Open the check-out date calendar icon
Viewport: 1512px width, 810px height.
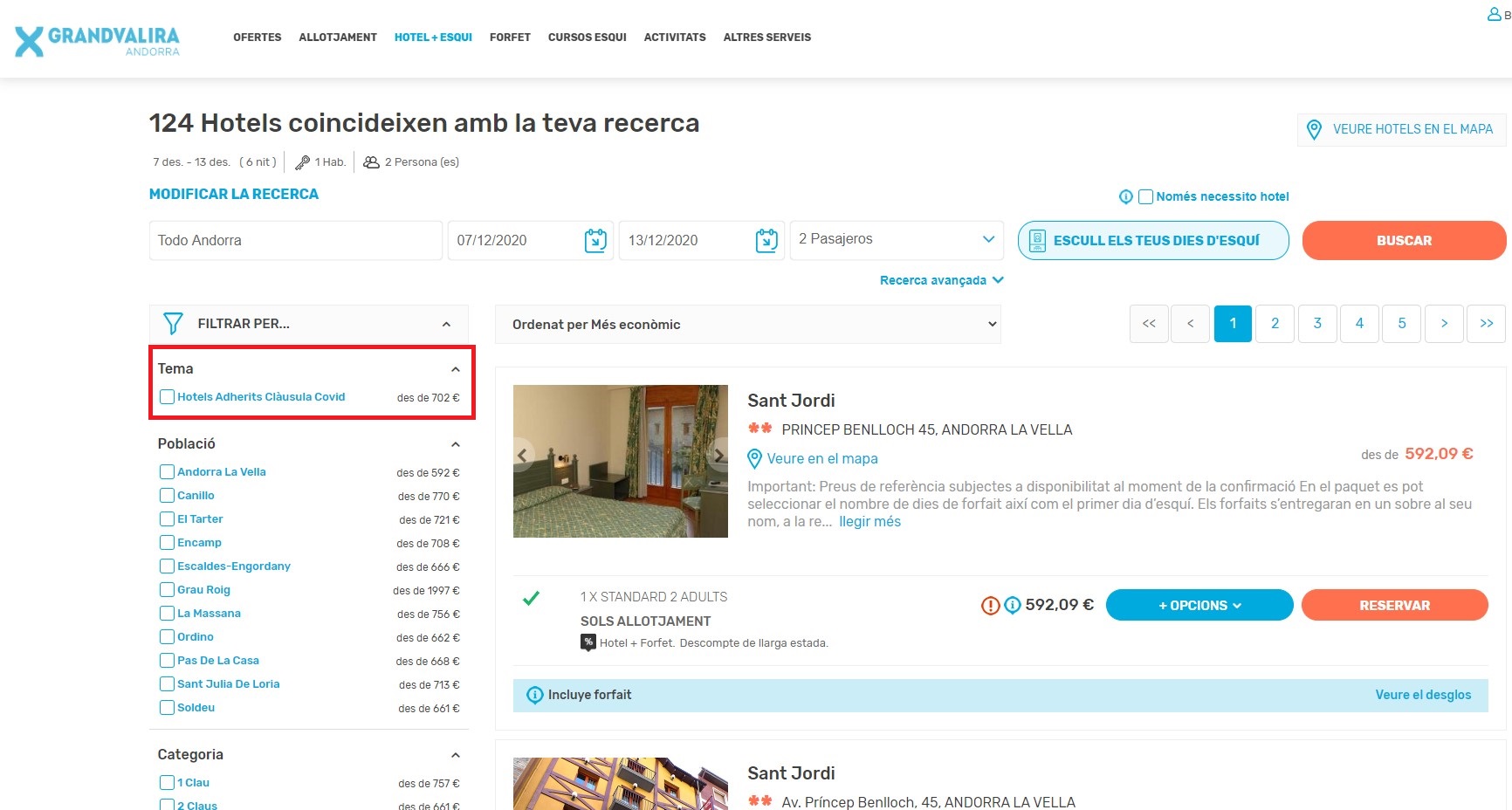click(766, 240)
